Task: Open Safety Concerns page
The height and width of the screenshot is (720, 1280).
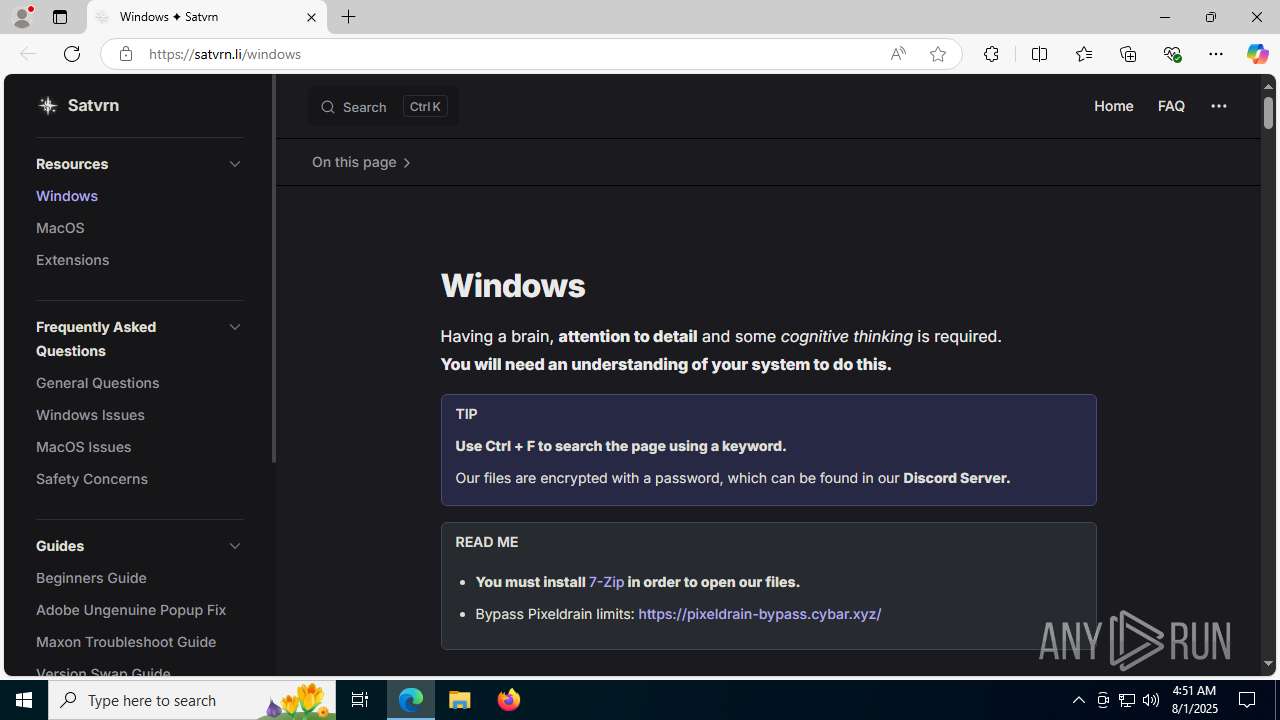Action: (92, 479)
